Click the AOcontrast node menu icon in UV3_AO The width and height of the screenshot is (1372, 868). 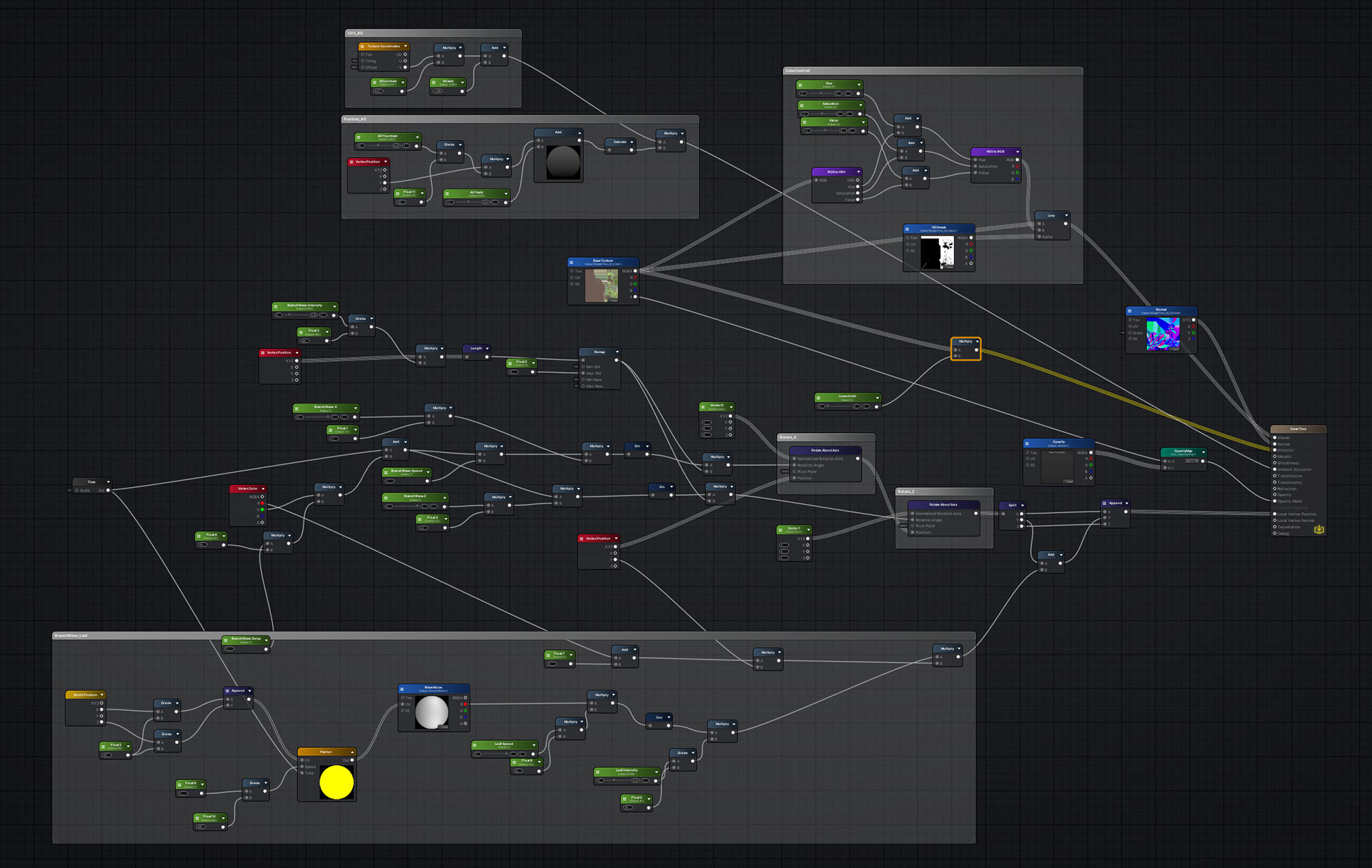click(374, 82)
